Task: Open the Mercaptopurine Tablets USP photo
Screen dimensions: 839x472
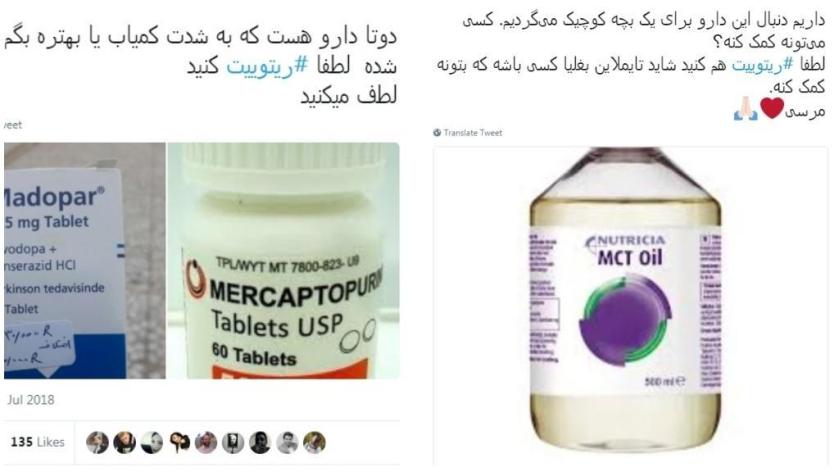Action: pos(284,261)
